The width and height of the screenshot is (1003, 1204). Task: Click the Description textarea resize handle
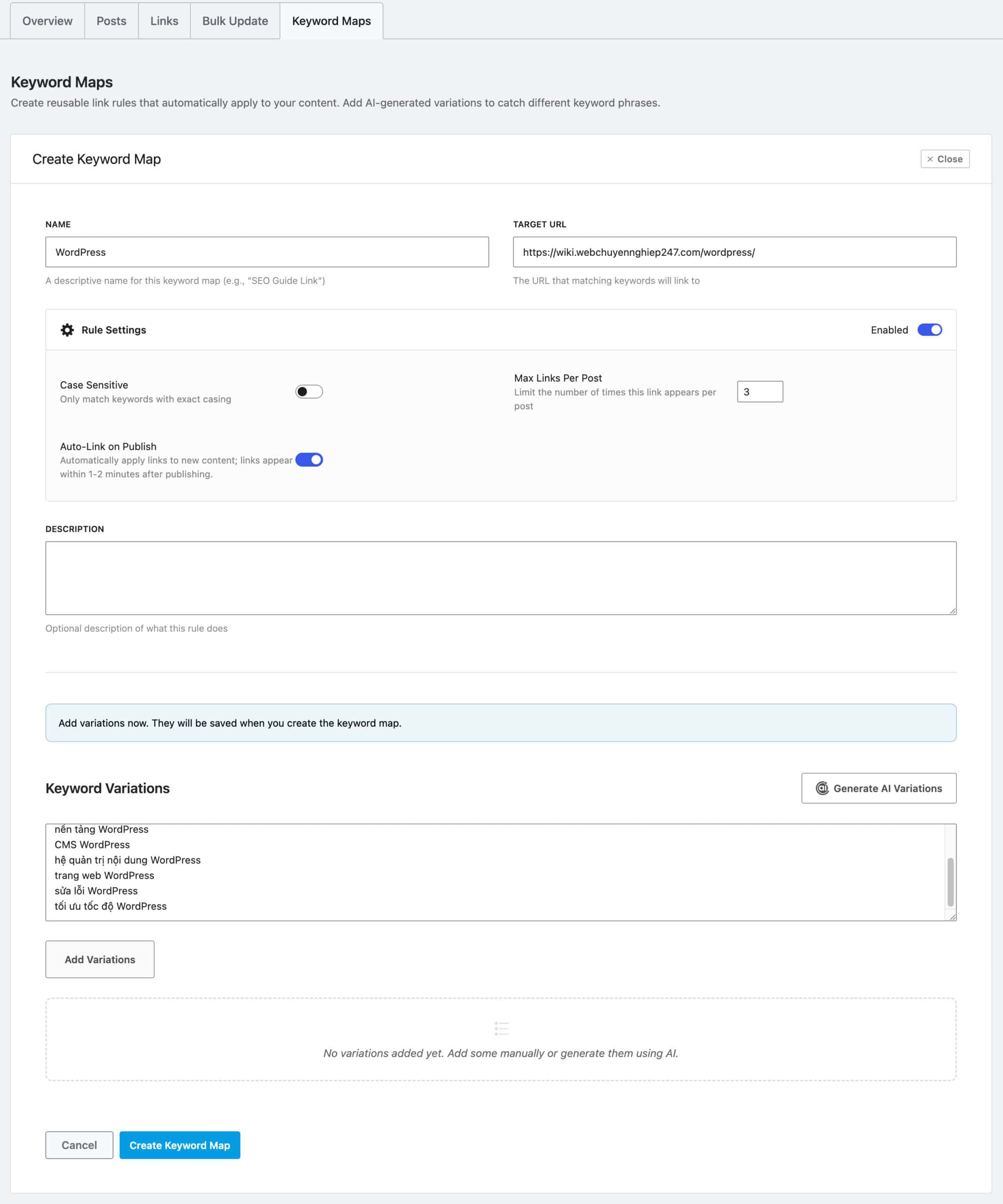point(952,610)
